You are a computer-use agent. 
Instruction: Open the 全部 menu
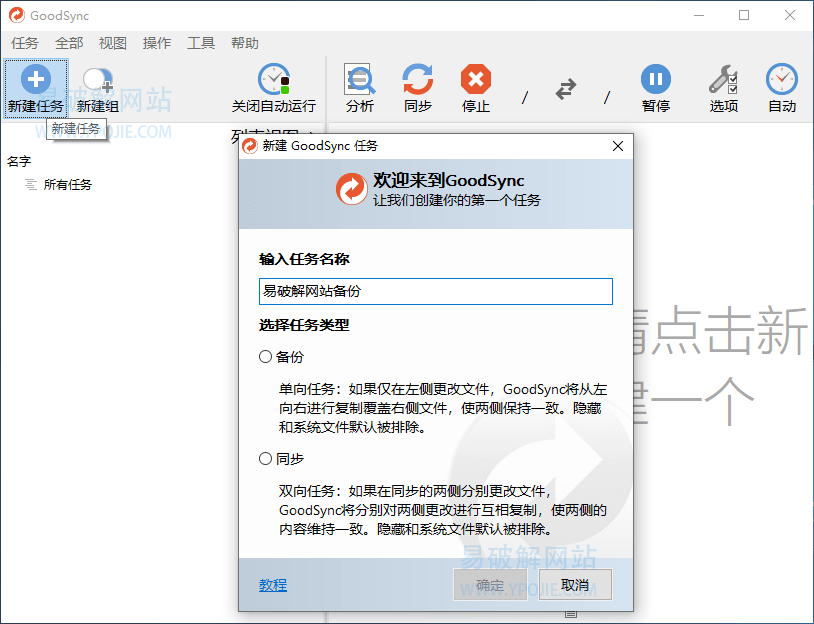(69, 43)
